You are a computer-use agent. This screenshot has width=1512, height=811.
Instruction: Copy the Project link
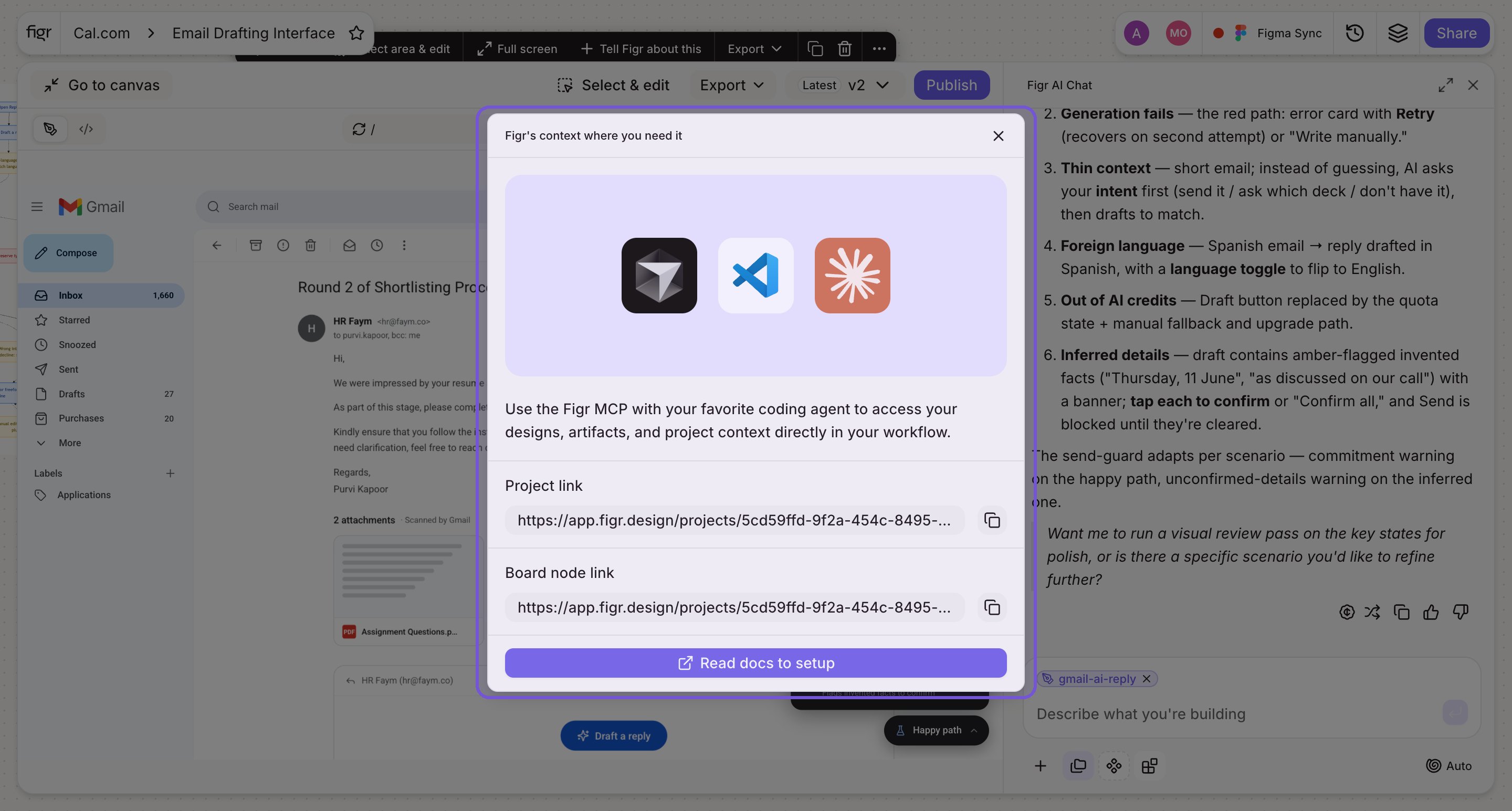(x=992, y=520)
